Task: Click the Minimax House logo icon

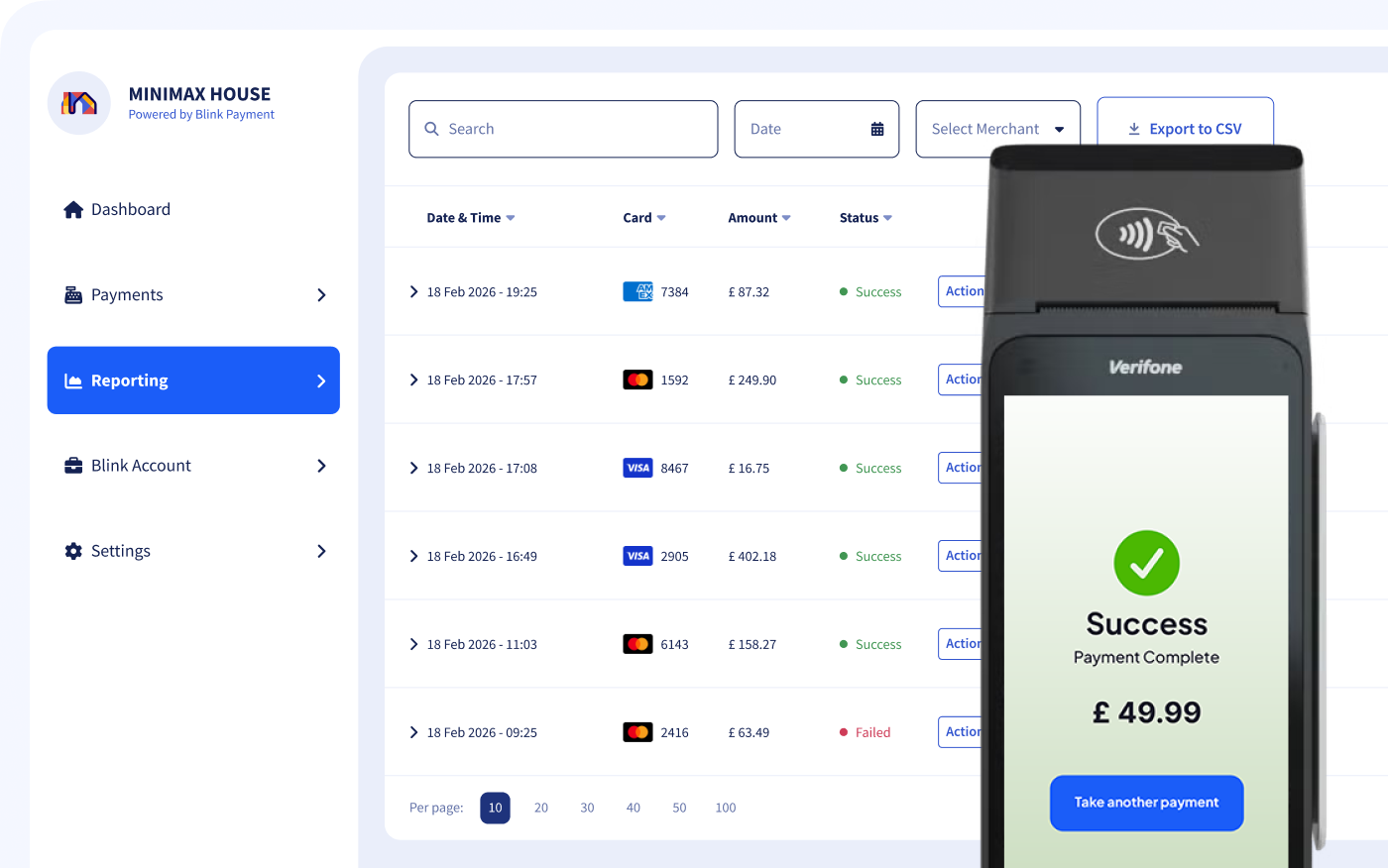Action: (79, 103)
